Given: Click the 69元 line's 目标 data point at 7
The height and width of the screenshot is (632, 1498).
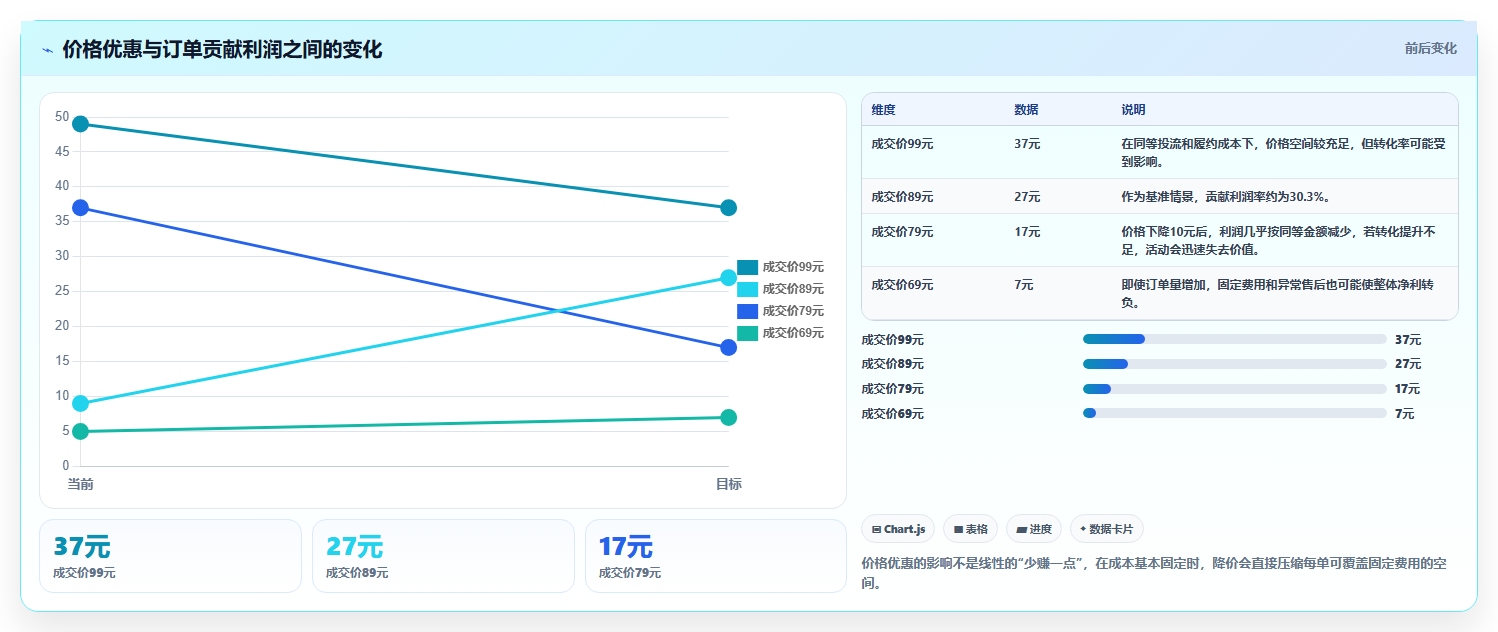Looking at the screenshot, I should [728, 417].
